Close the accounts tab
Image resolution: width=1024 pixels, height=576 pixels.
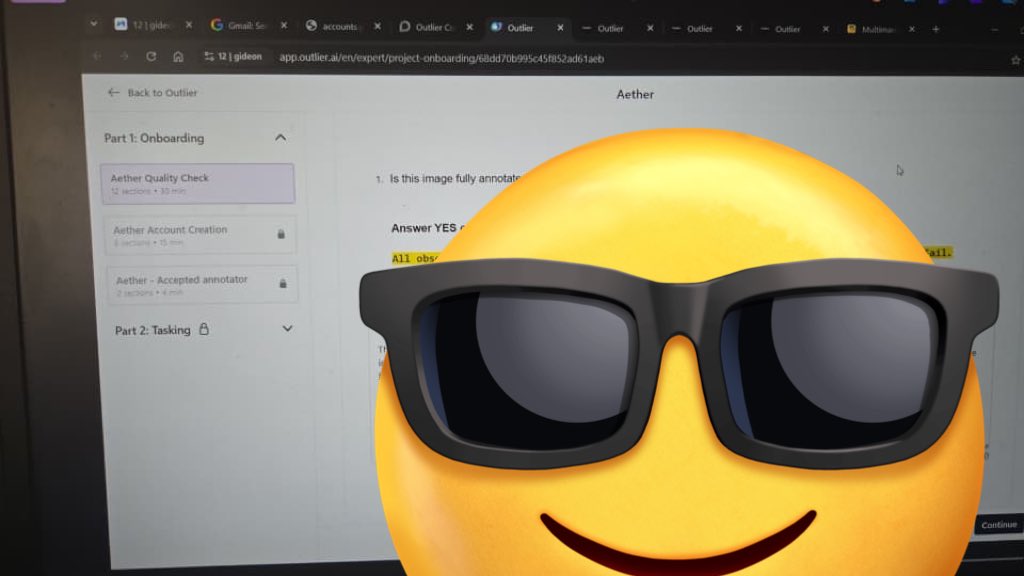(377, 26)
